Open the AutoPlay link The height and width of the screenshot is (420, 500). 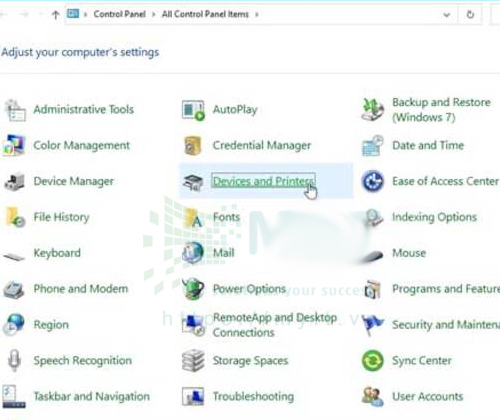point(235,110)
